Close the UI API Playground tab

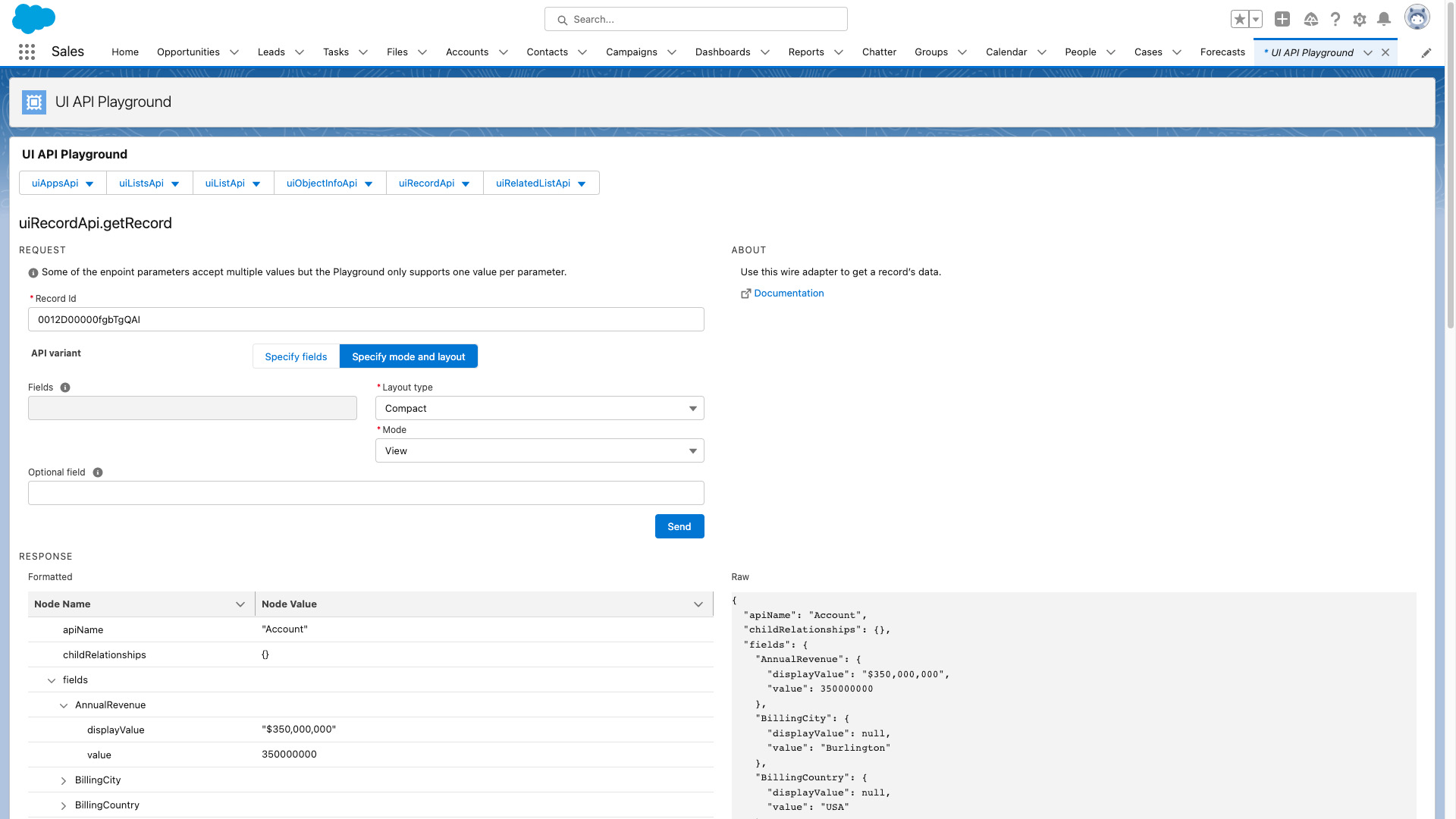pos(1385,52)
